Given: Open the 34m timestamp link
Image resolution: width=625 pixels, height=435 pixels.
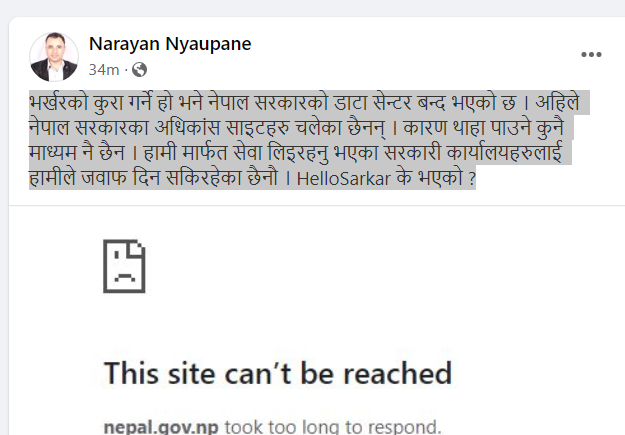Looking at the screenshot, I should [x=104, y=70].
